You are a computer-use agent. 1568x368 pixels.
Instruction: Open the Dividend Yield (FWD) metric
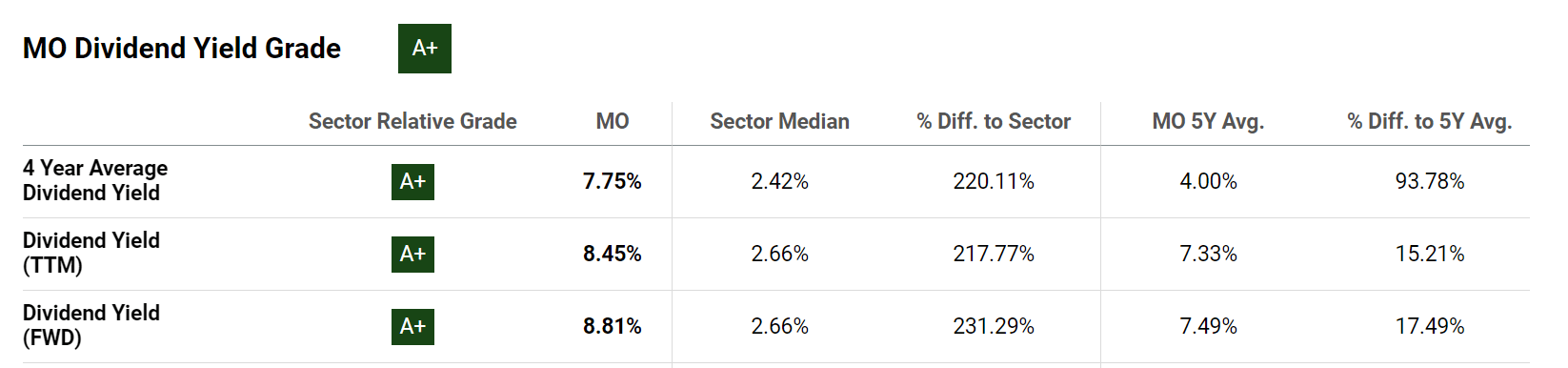pos(91,325)
